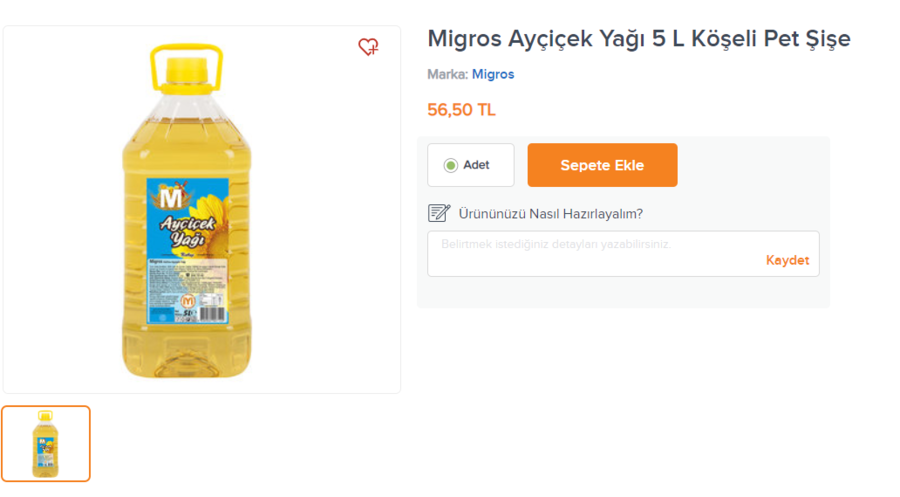Image resolution: width=900 pixels, height=497 pixels.
Task: Add product to favorites with heart icon
Action: coord(368,46)
